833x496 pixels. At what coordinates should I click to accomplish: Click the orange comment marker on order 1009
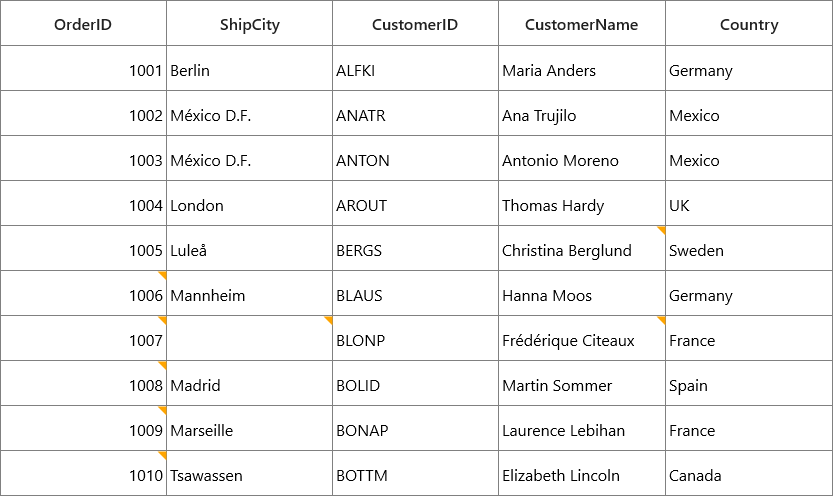pyautogui.click(x=163, y=410)
